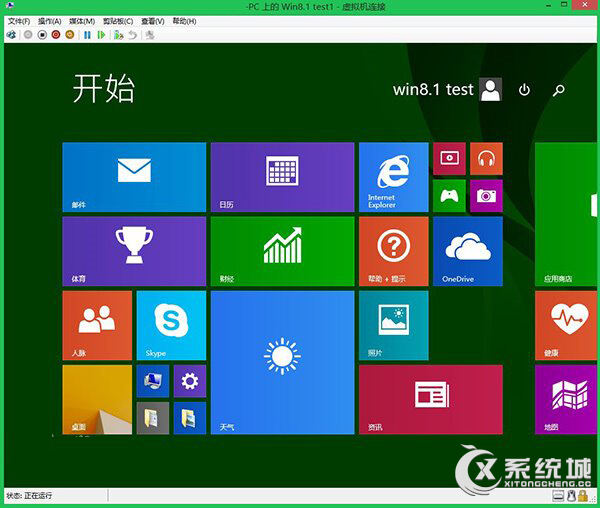Open the 剪贴板(C) menu
This screenshot has height=508, width=600.
click(118, 21)
